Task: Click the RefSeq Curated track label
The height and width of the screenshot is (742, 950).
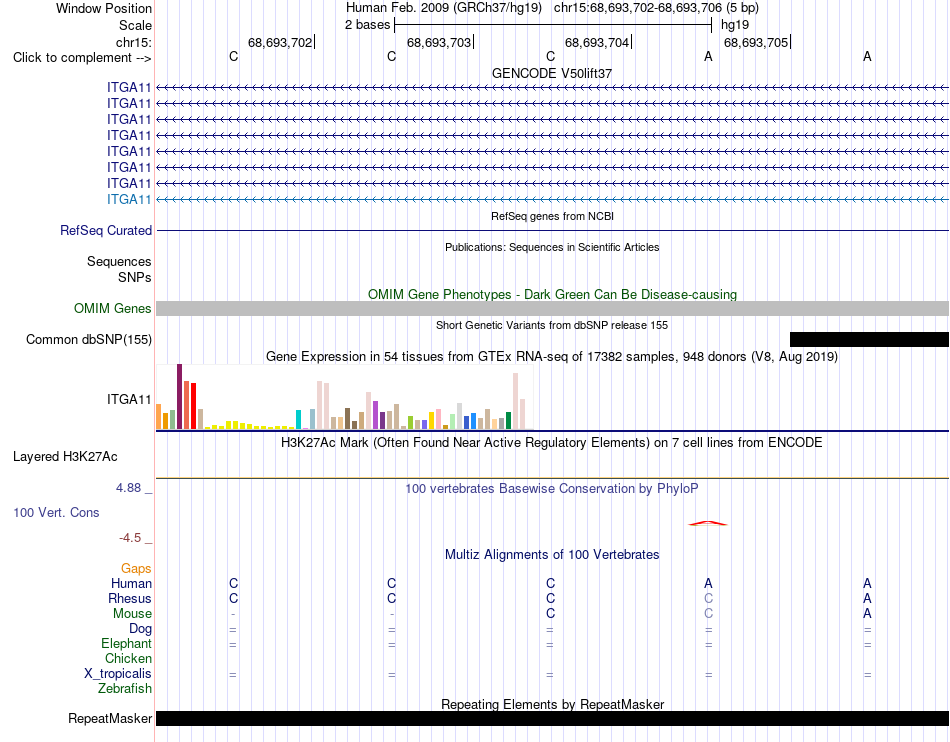Action: coord(106,230)
